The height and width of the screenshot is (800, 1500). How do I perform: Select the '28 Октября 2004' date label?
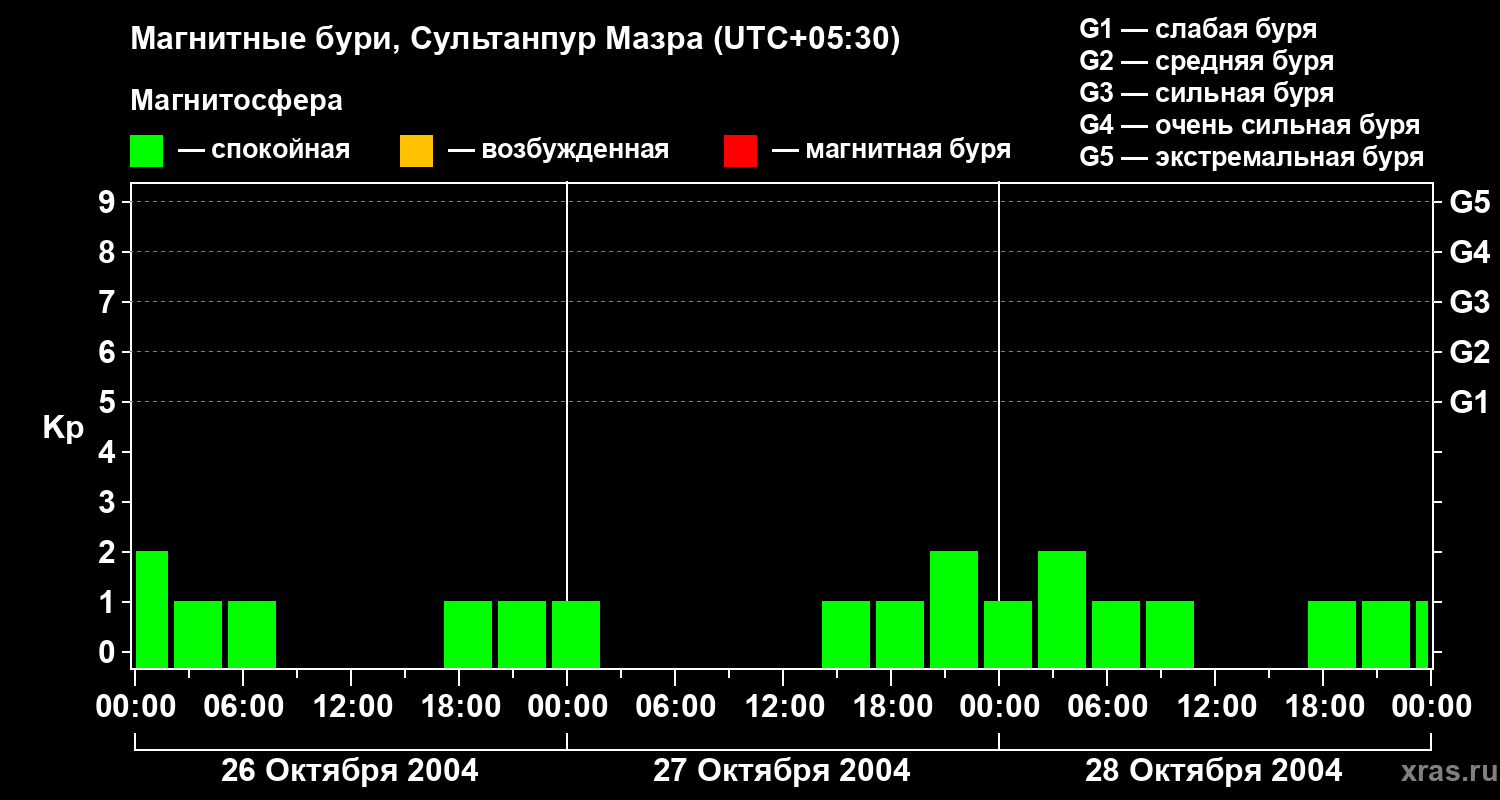1213,771
